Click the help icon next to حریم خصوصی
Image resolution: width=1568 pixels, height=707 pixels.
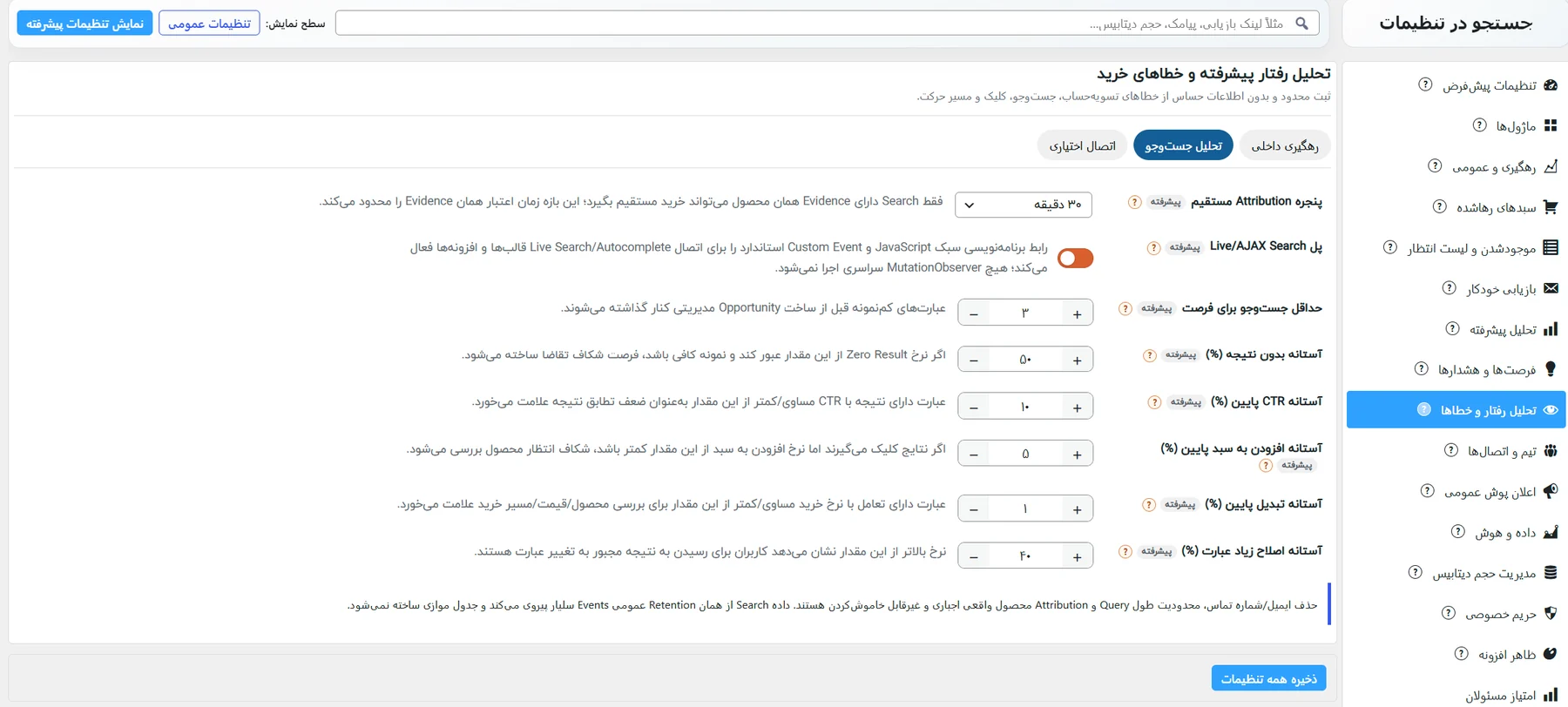pyautogui.click(x=1448, y=613)
